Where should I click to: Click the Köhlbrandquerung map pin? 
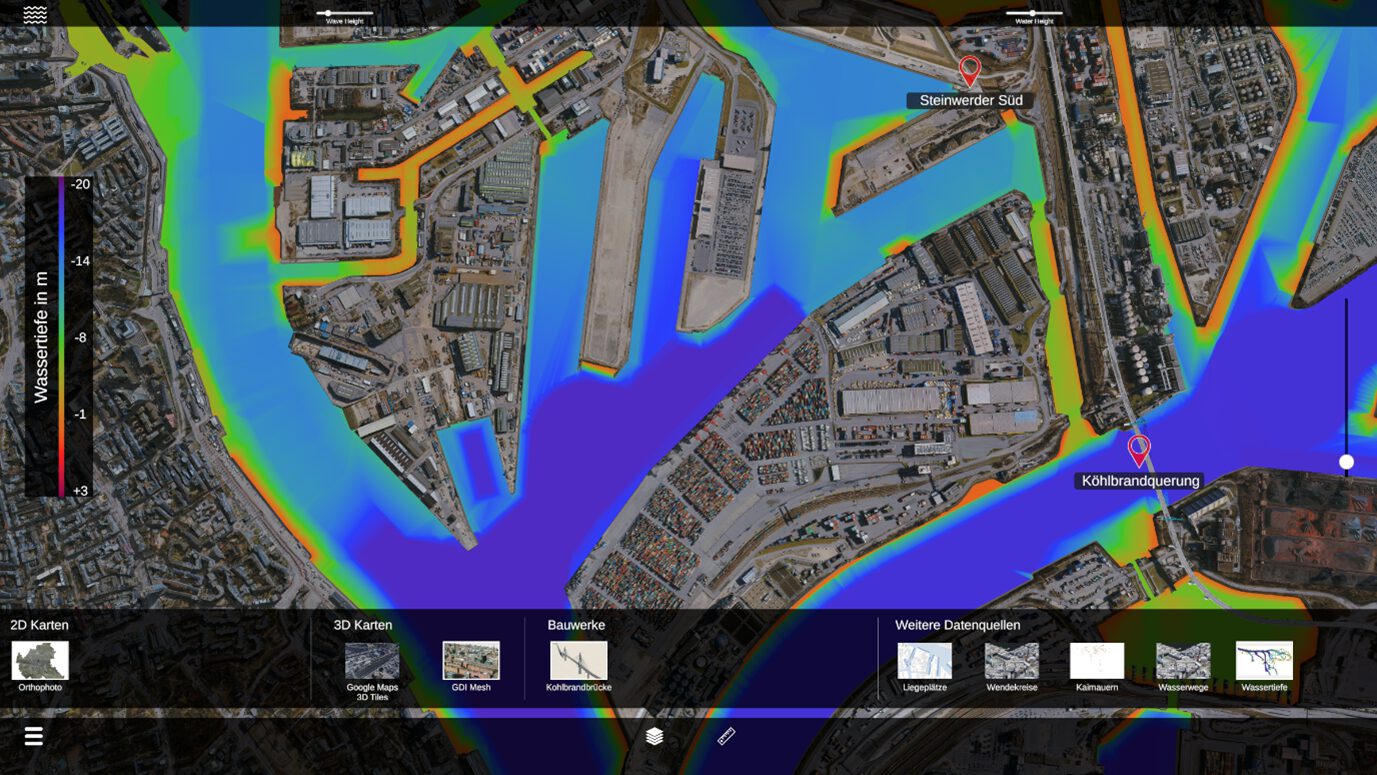(x=1138, y=450)
